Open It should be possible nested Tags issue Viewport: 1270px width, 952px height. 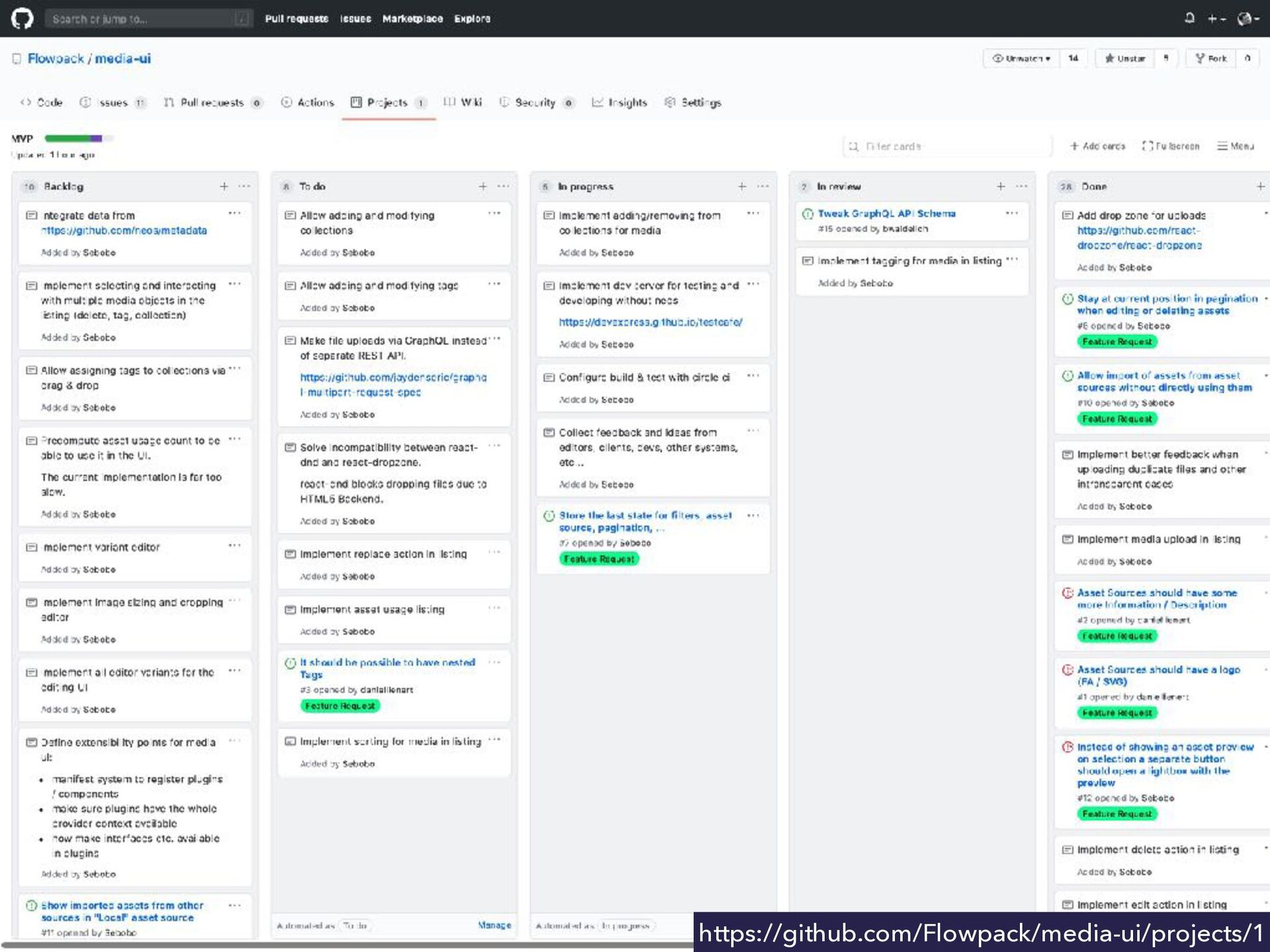388,668
